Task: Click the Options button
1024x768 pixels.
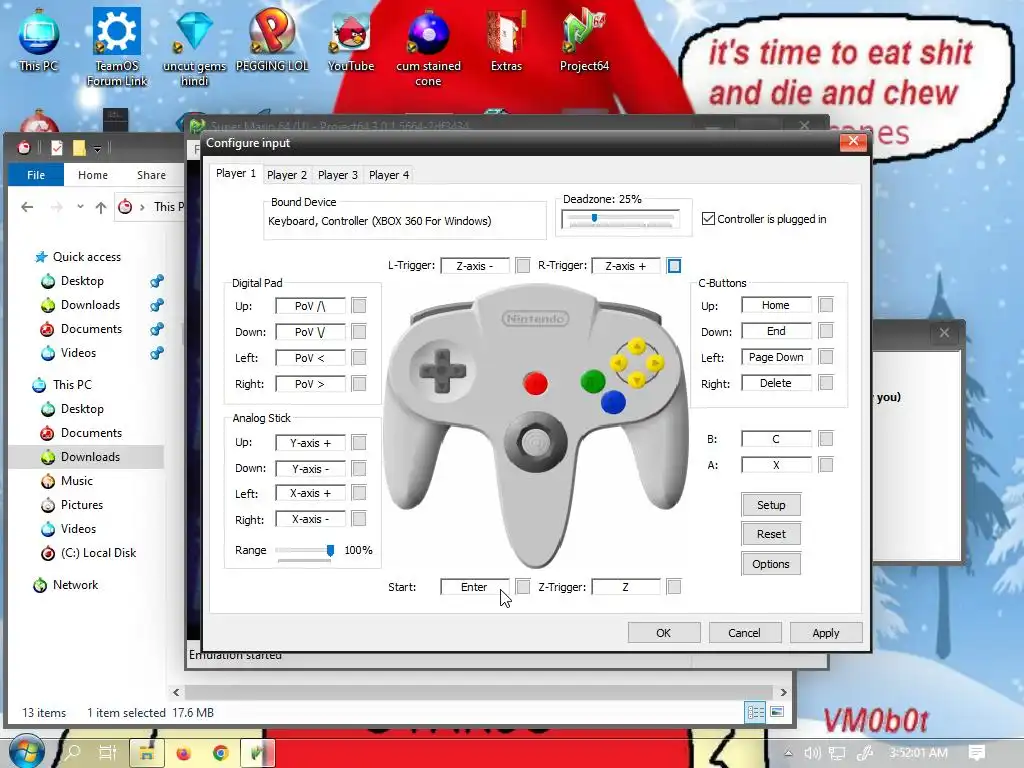Action: 771,564
